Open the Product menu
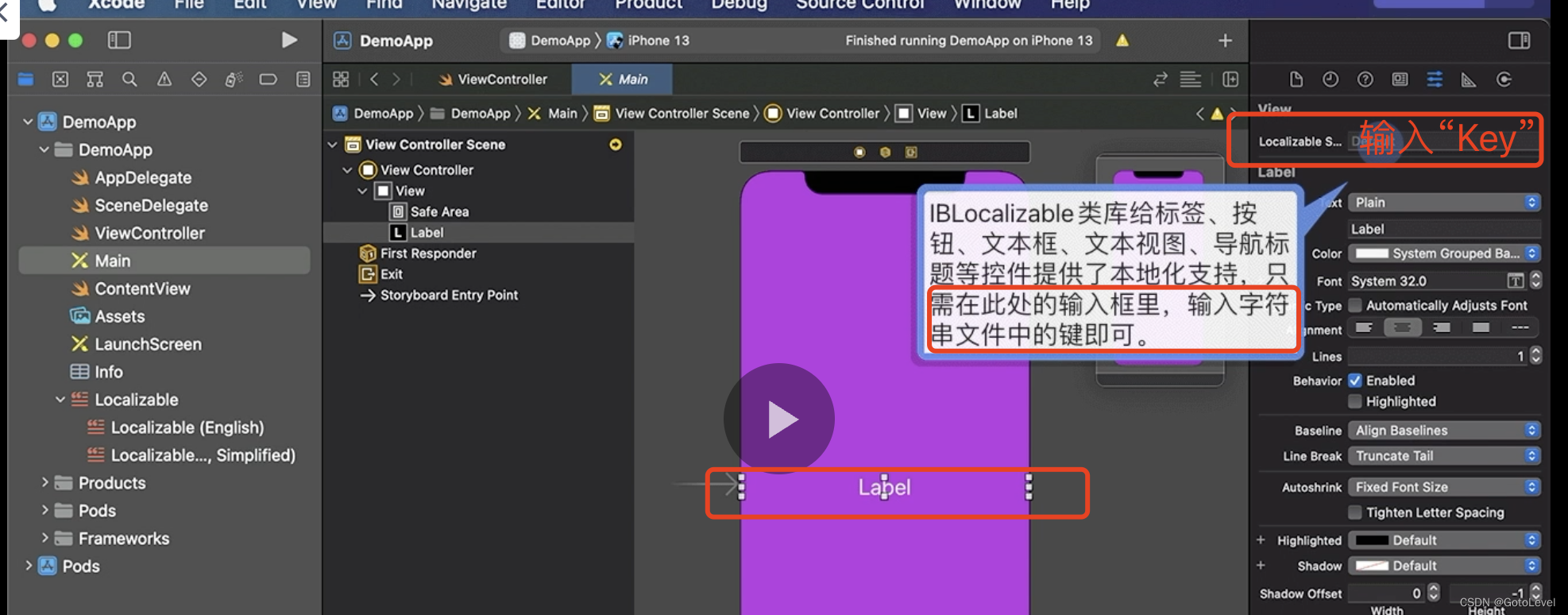The image size is (1568, 615). click(648, 5)
